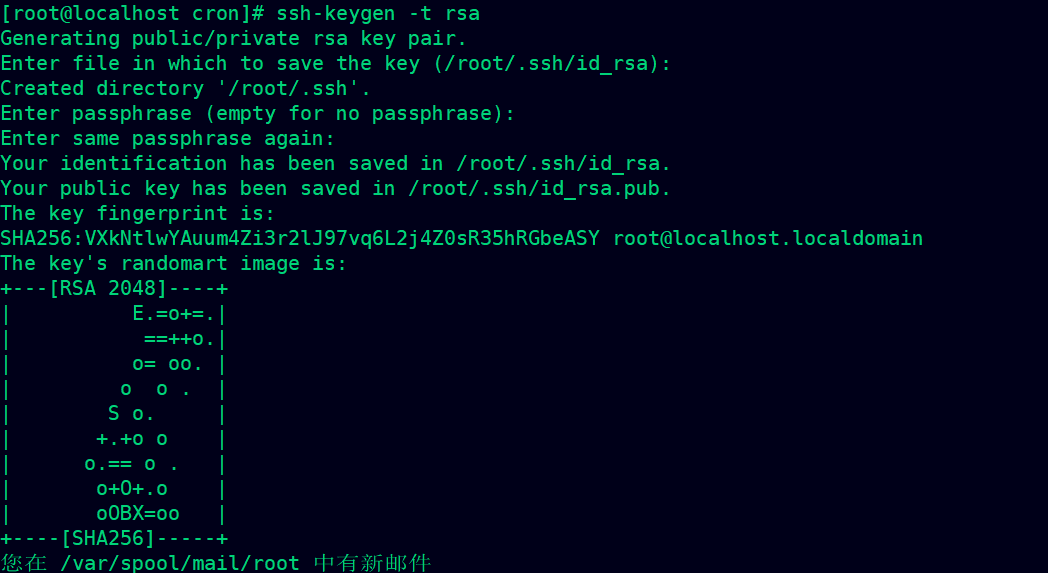Click the 'The key's randomart image is:' line
Image resolution: width=1048 pixels, height=573 pixels.
pos(174,263)
